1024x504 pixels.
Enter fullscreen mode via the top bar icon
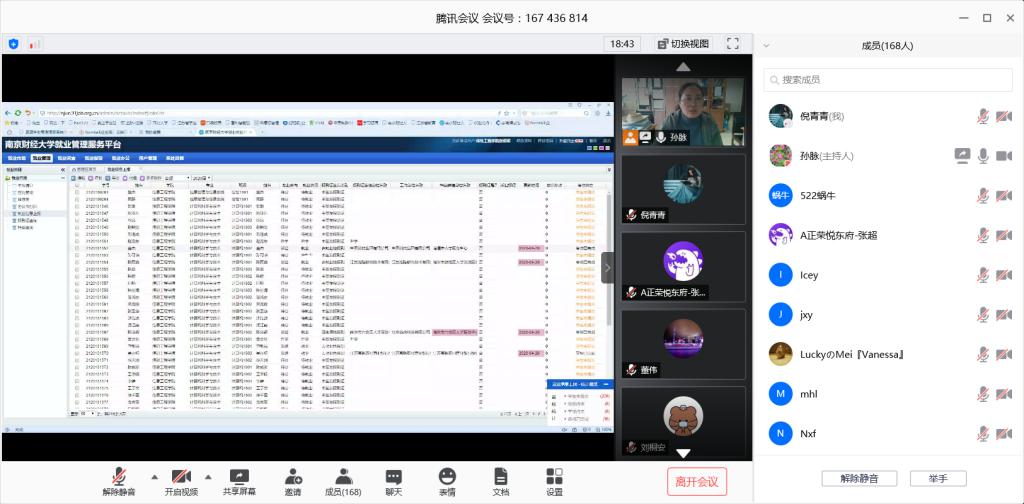tap(733, 44)
